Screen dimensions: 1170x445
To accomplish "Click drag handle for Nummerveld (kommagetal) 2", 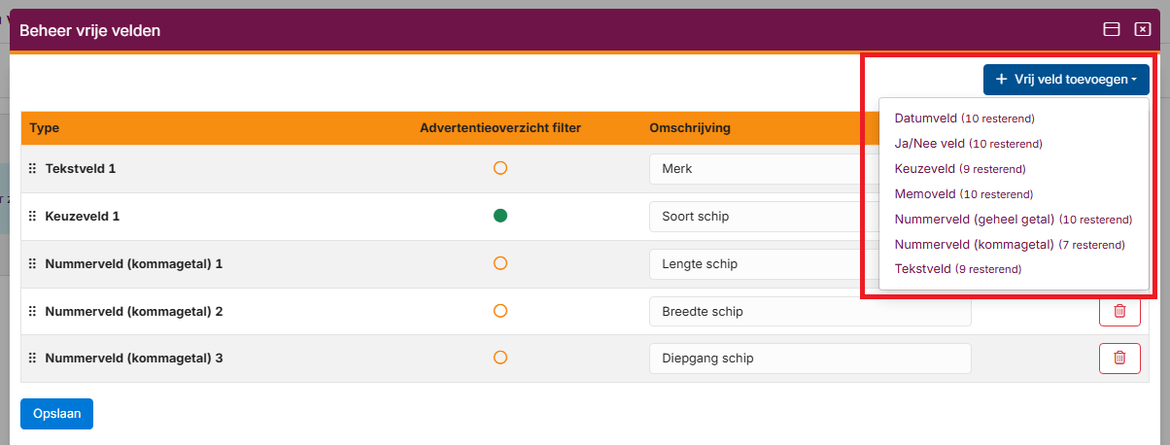I will tap(32, 311).
